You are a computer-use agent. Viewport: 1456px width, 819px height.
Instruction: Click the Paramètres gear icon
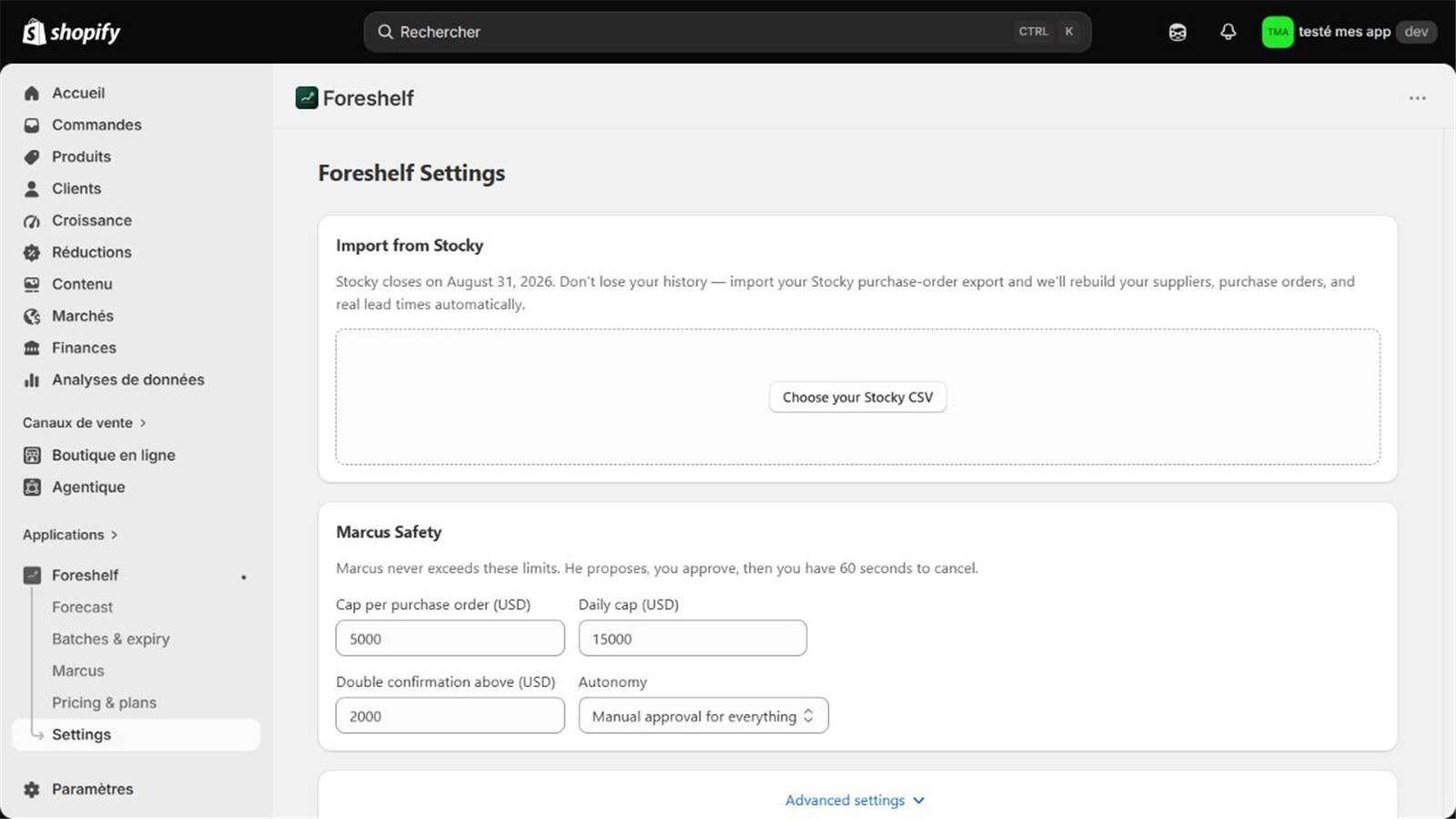point(32,789)
